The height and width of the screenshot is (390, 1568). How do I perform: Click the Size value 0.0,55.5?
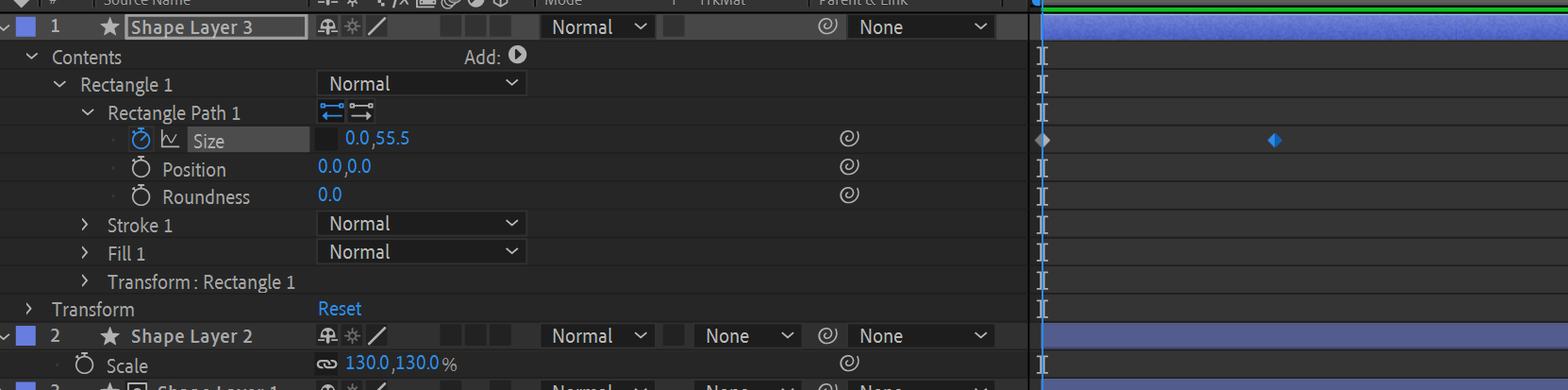tap(377, 139)
